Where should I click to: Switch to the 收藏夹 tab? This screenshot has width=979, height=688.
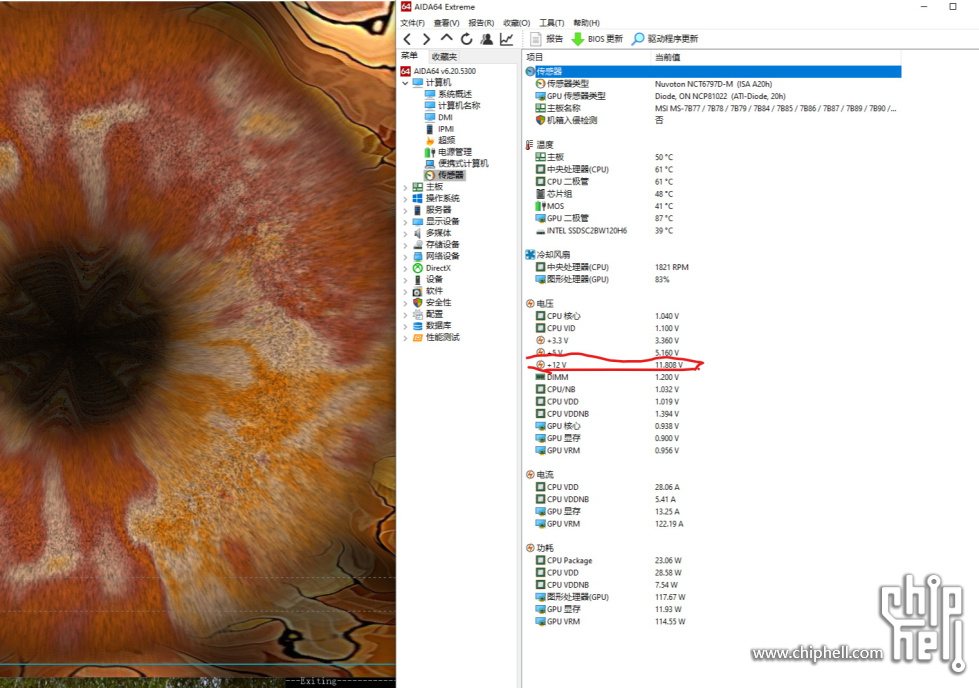444,57
